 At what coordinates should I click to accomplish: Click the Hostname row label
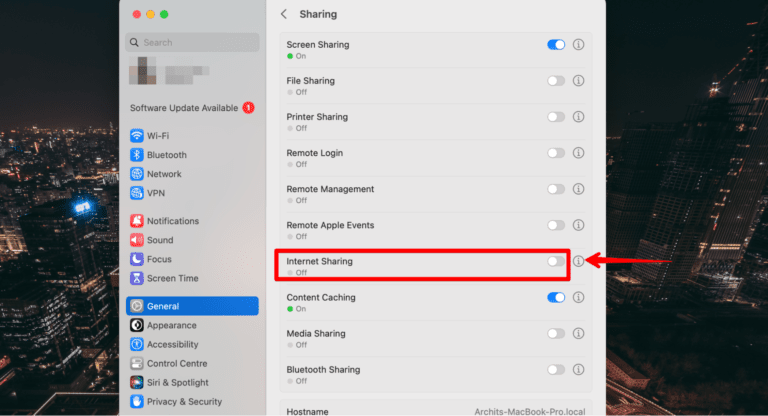pos(307,412)
